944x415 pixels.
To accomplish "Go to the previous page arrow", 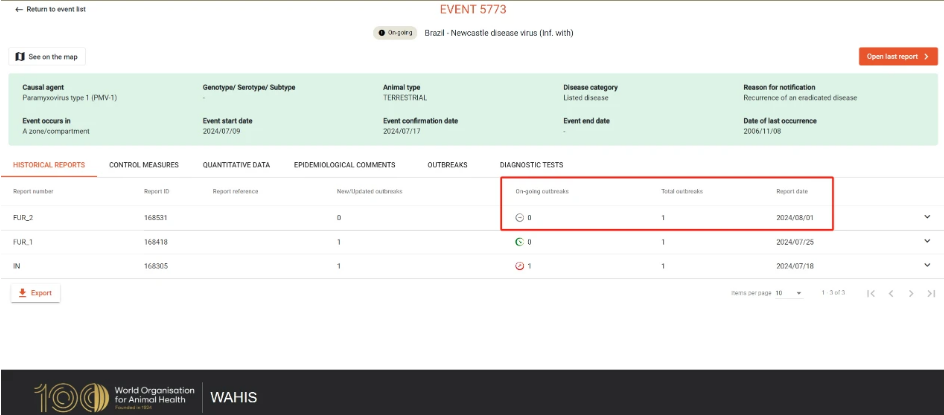I will click(891, 293).
